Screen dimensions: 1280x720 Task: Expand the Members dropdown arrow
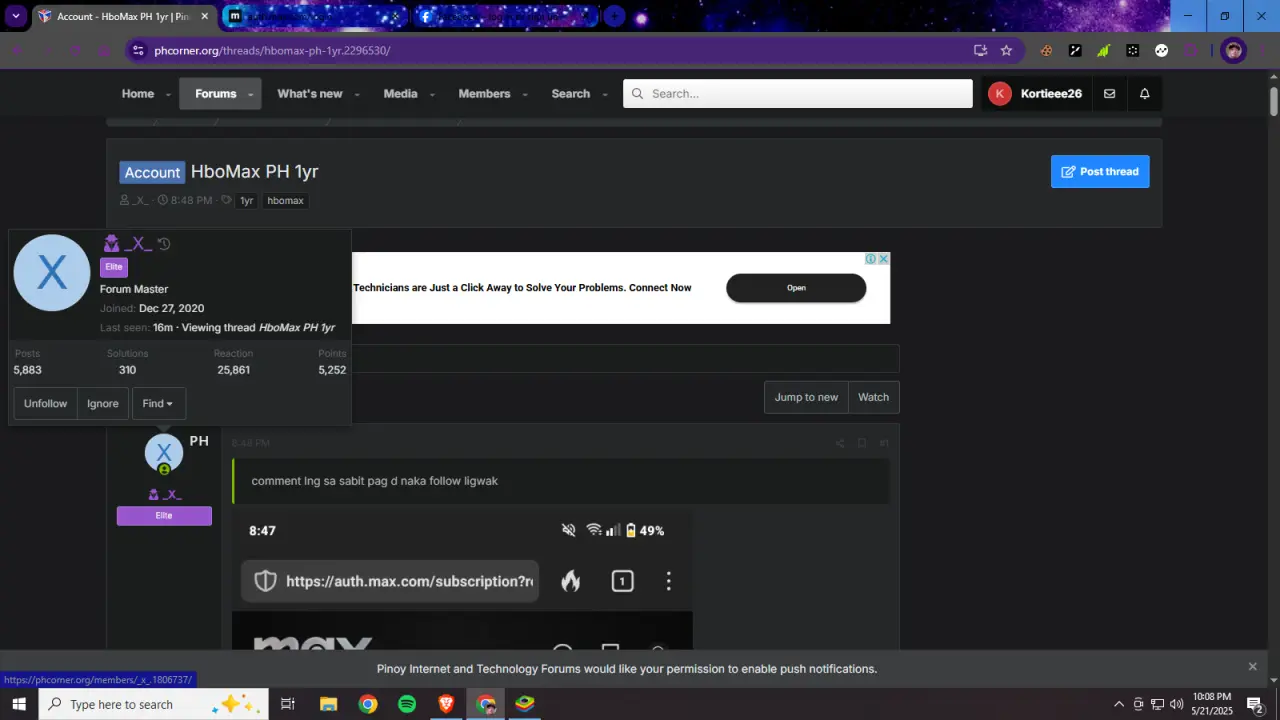pos(525,95)
